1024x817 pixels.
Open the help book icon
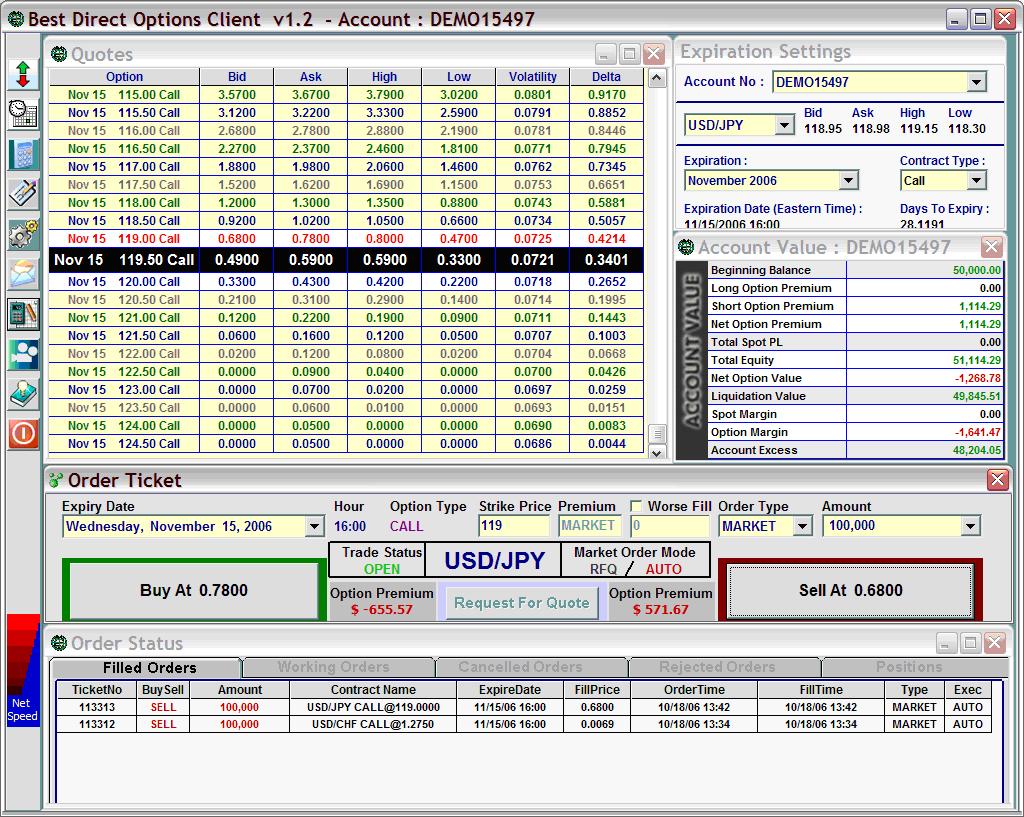22,393
